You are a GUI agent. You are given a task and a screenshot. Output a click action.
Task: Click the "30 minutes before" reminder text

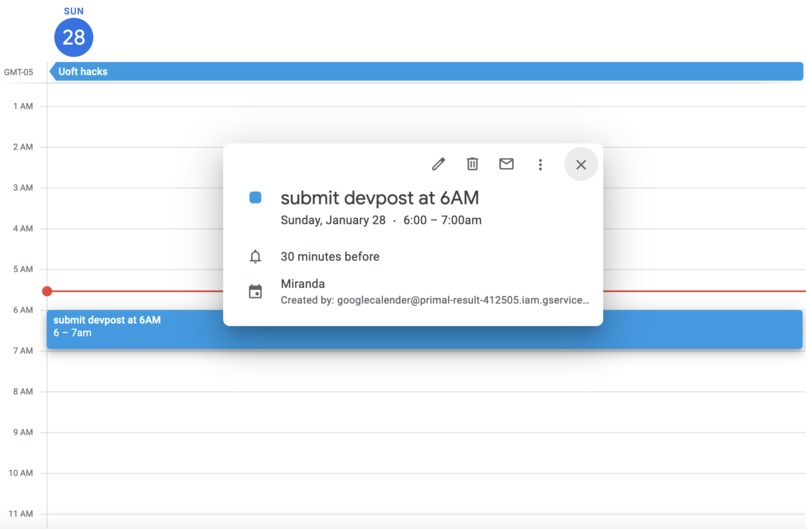pyautogui.click(x=330, y=257)
